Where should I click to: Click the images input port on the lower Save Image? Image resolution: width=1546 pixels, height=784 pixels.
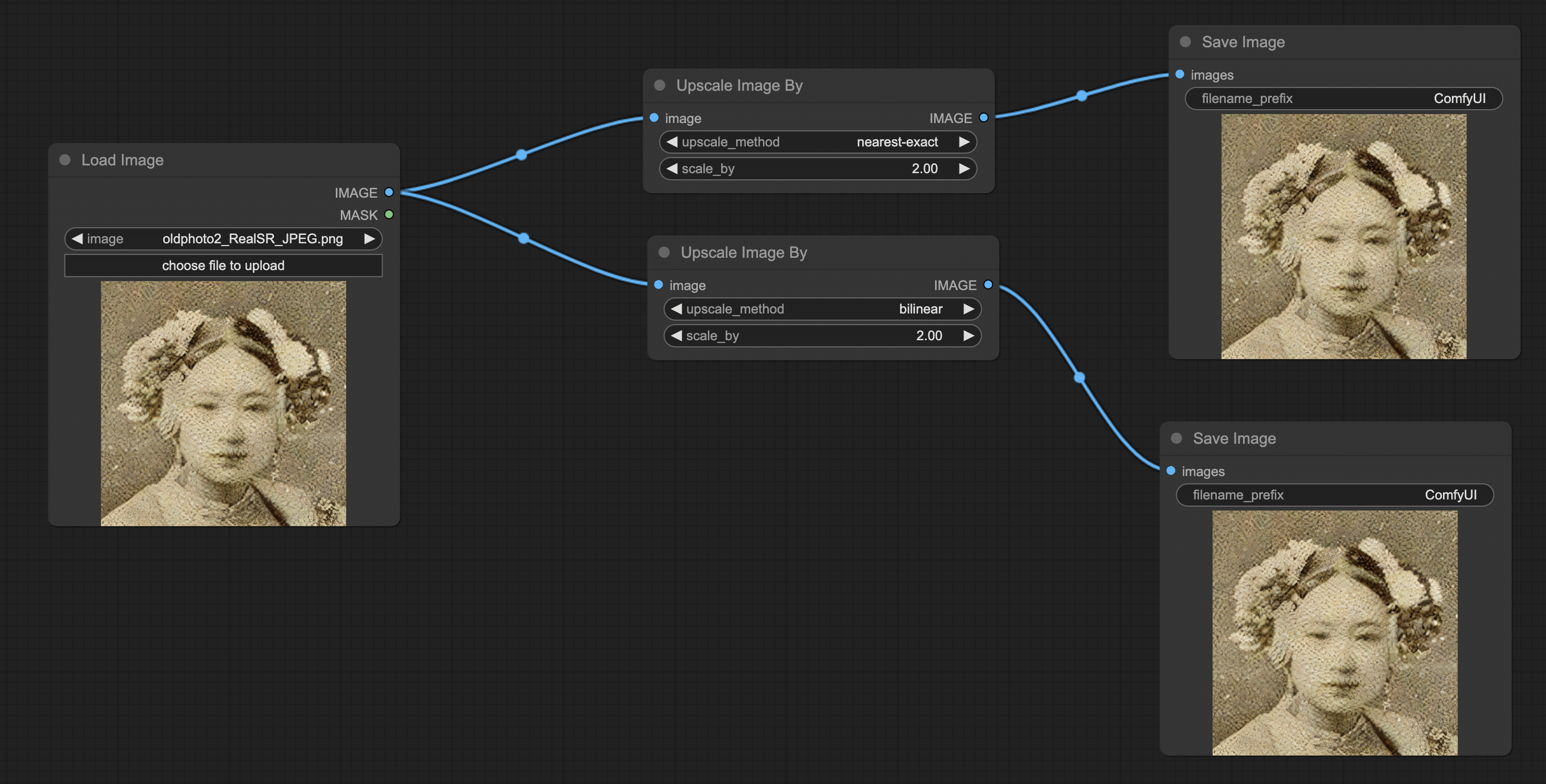(1171, 471)
